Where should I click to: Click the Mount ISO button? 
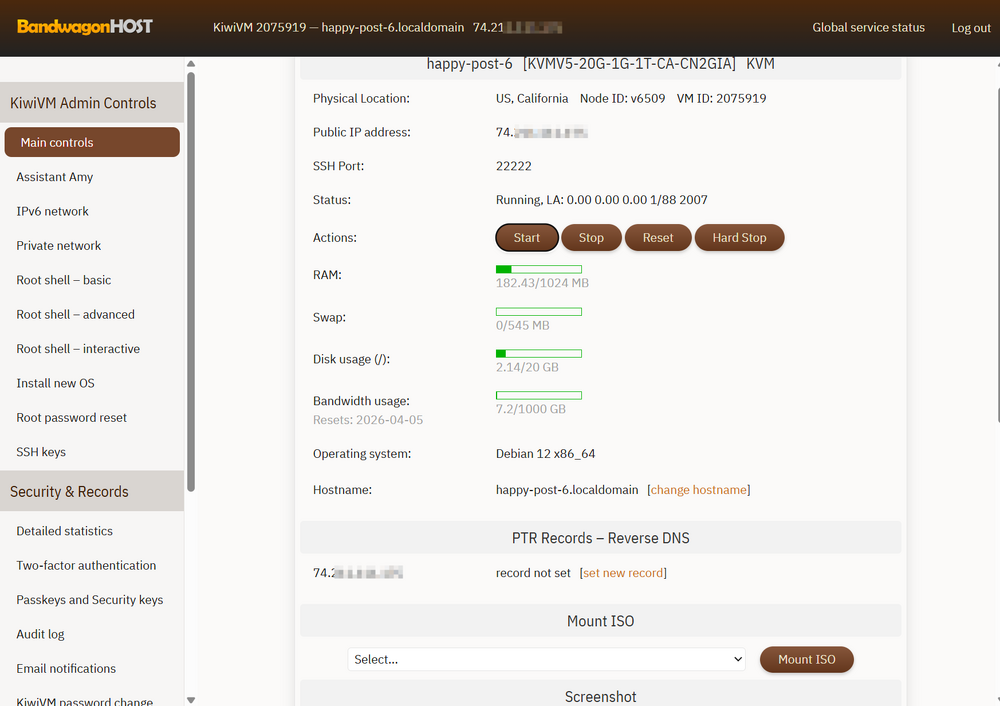[x=806, y=660]
